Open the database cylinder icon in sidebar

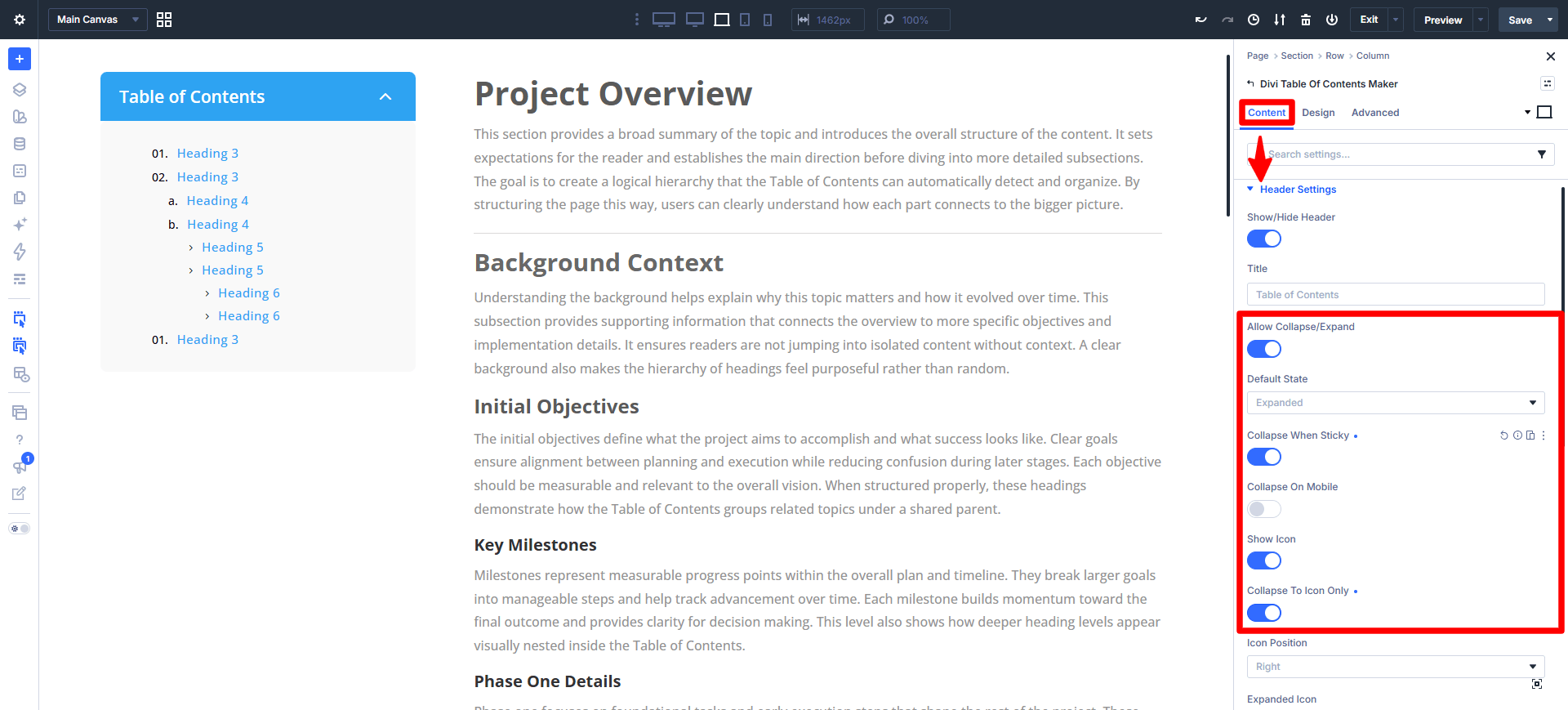(x=20, y=144)
